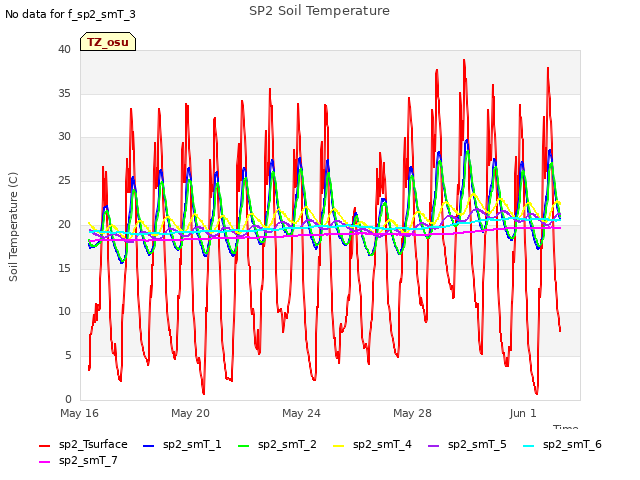The width and height of the screenshot is (640, 480).
Task: Click the SP2 Soil Temperature chart title
Action: [x=319, y=11]
